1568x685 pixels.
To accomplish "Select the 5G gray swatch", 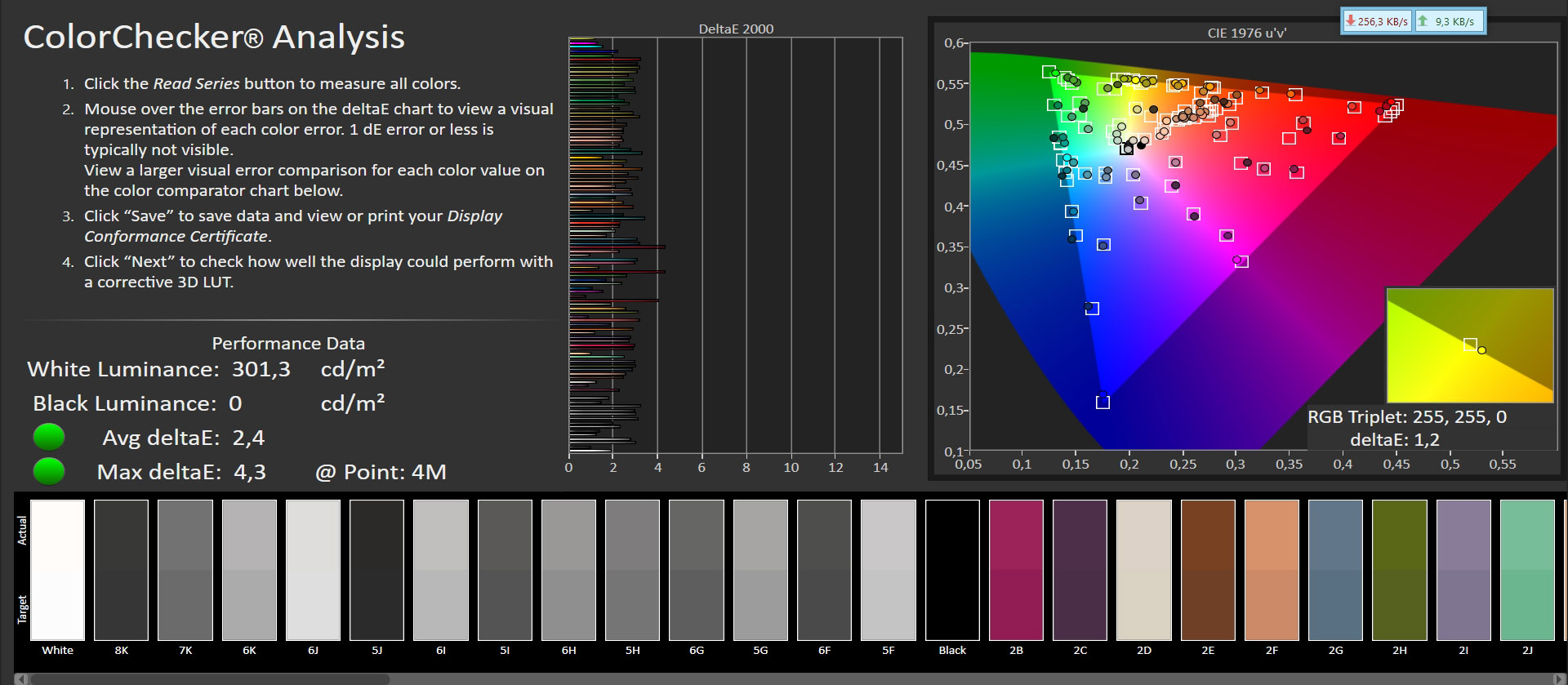I will [760, 570].
